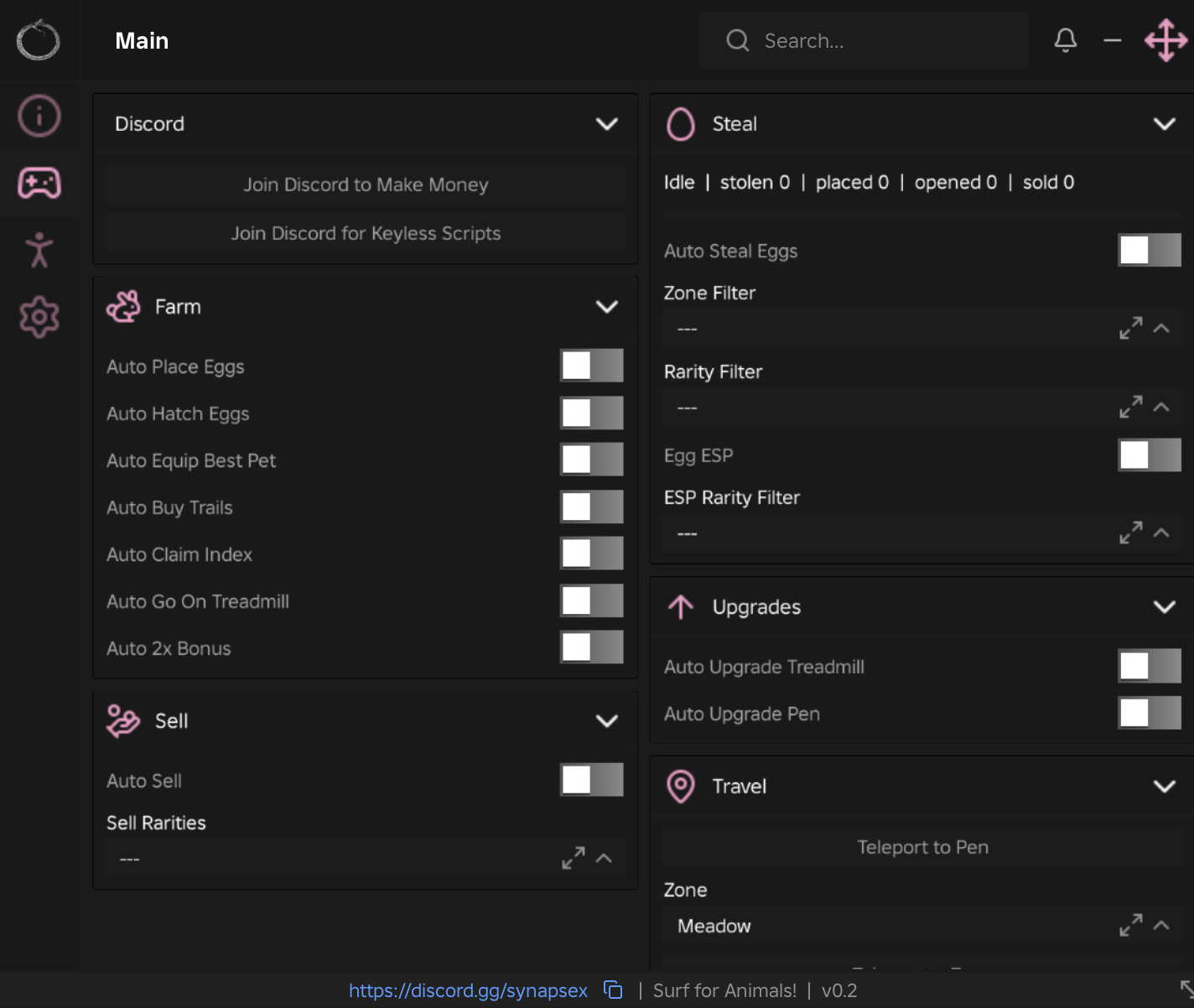
Task: Open the Rarity Filter dropdown
Action: (922, 408)
